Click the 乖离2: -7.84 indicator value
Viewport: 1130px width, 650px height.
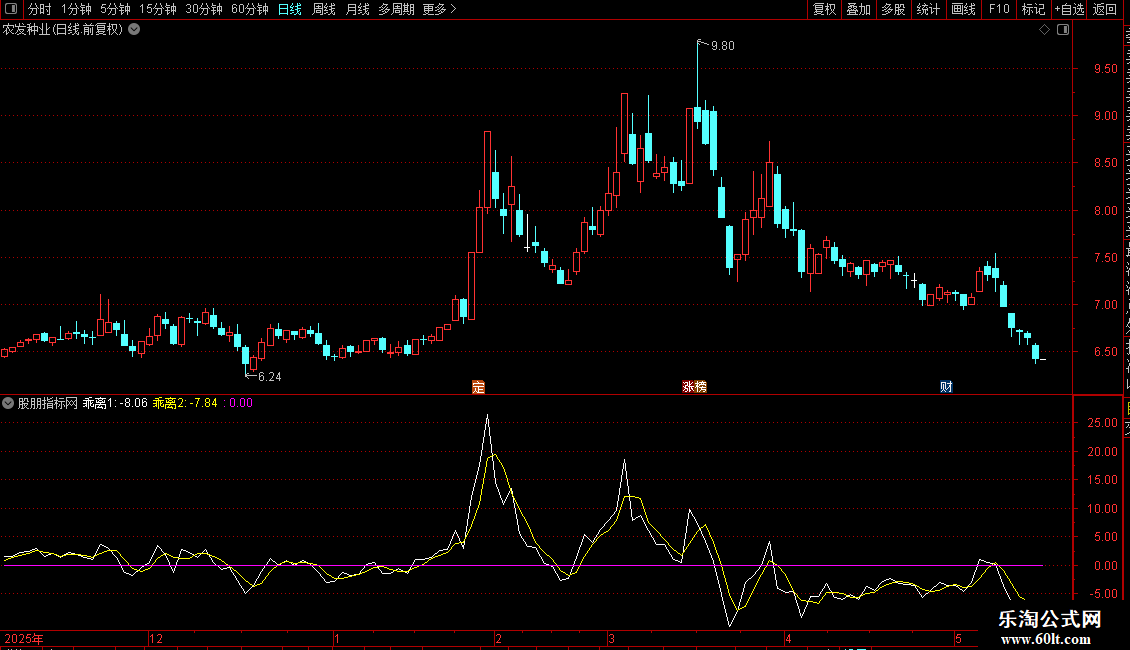(185, 403)
